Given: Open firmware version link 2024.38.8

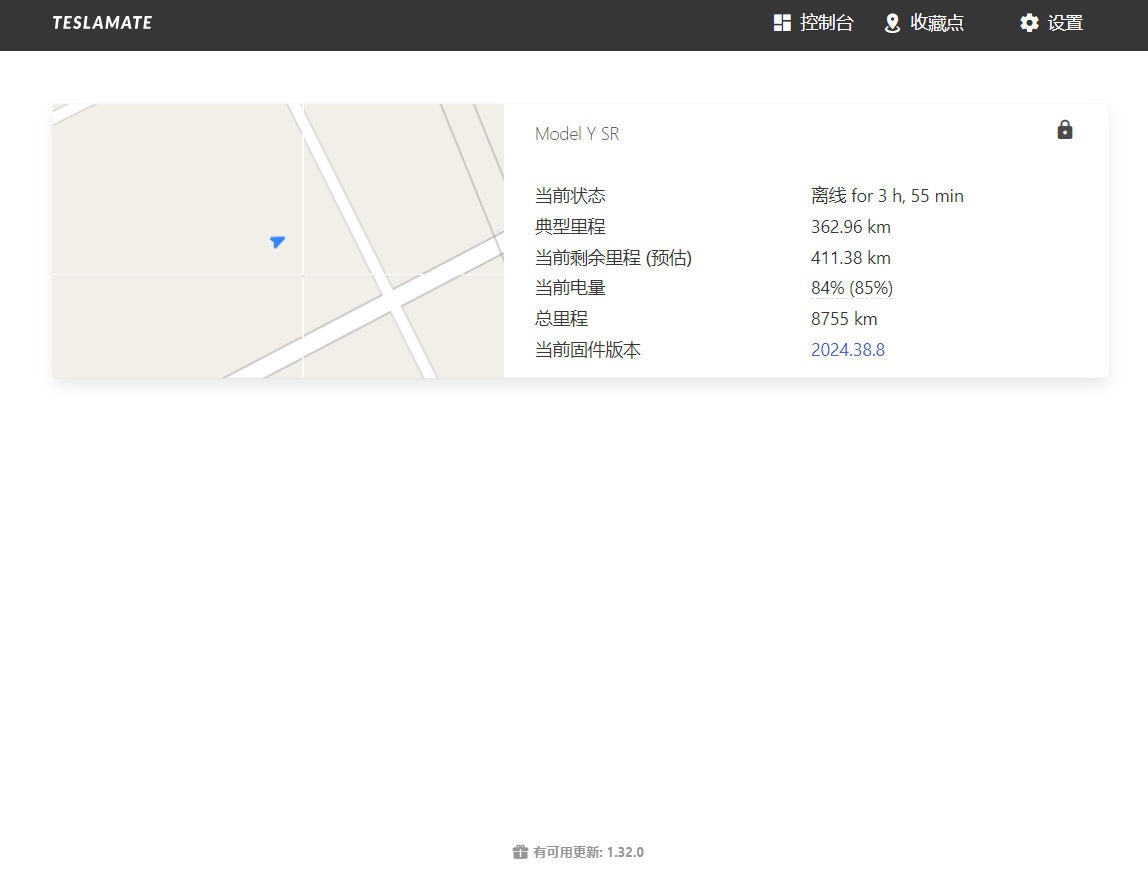Looking at the screenshot, I should (847, 350).
